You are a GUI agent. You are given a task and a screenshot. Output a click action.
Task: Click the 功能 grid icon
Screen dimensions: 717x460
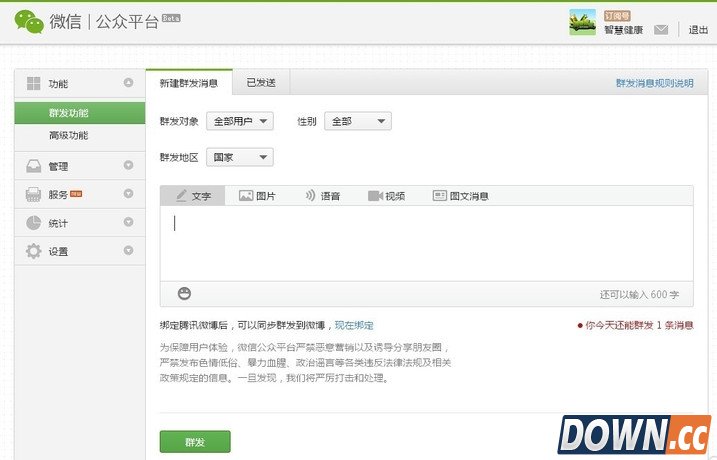click(x=33, y=83)
